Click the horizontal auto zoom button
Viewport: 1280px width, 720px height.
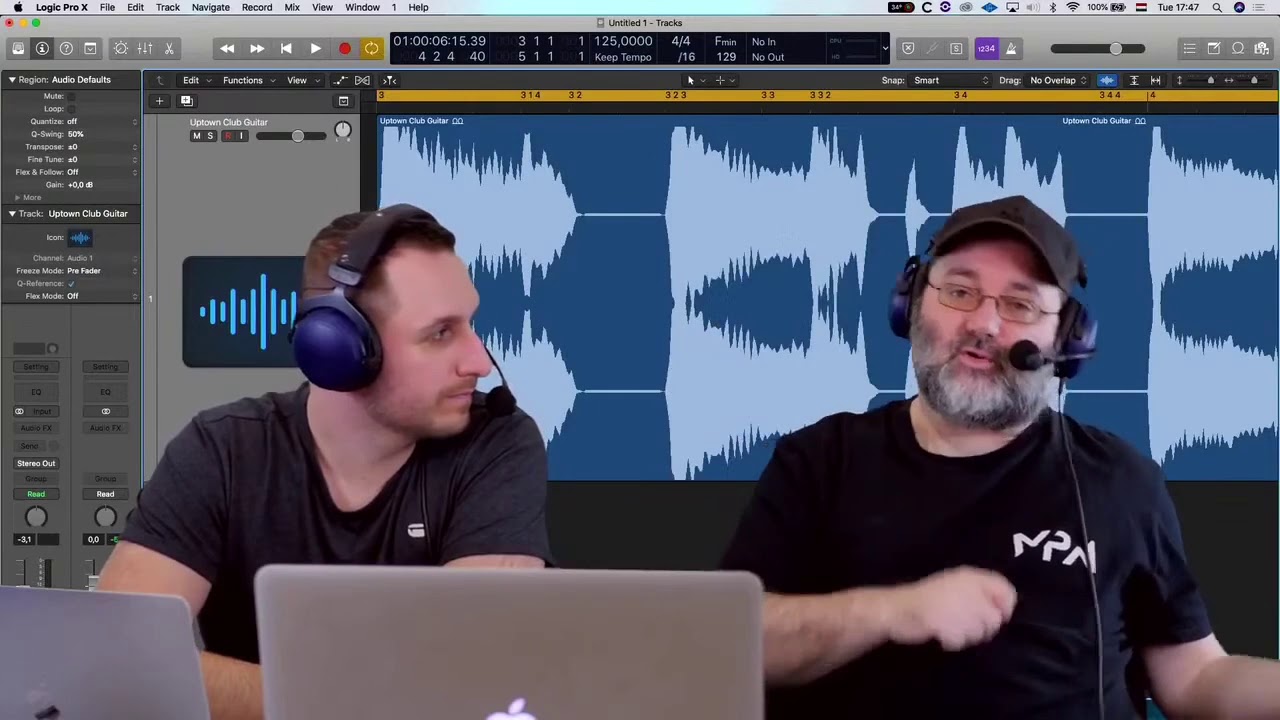click(x=1156, y=80)
